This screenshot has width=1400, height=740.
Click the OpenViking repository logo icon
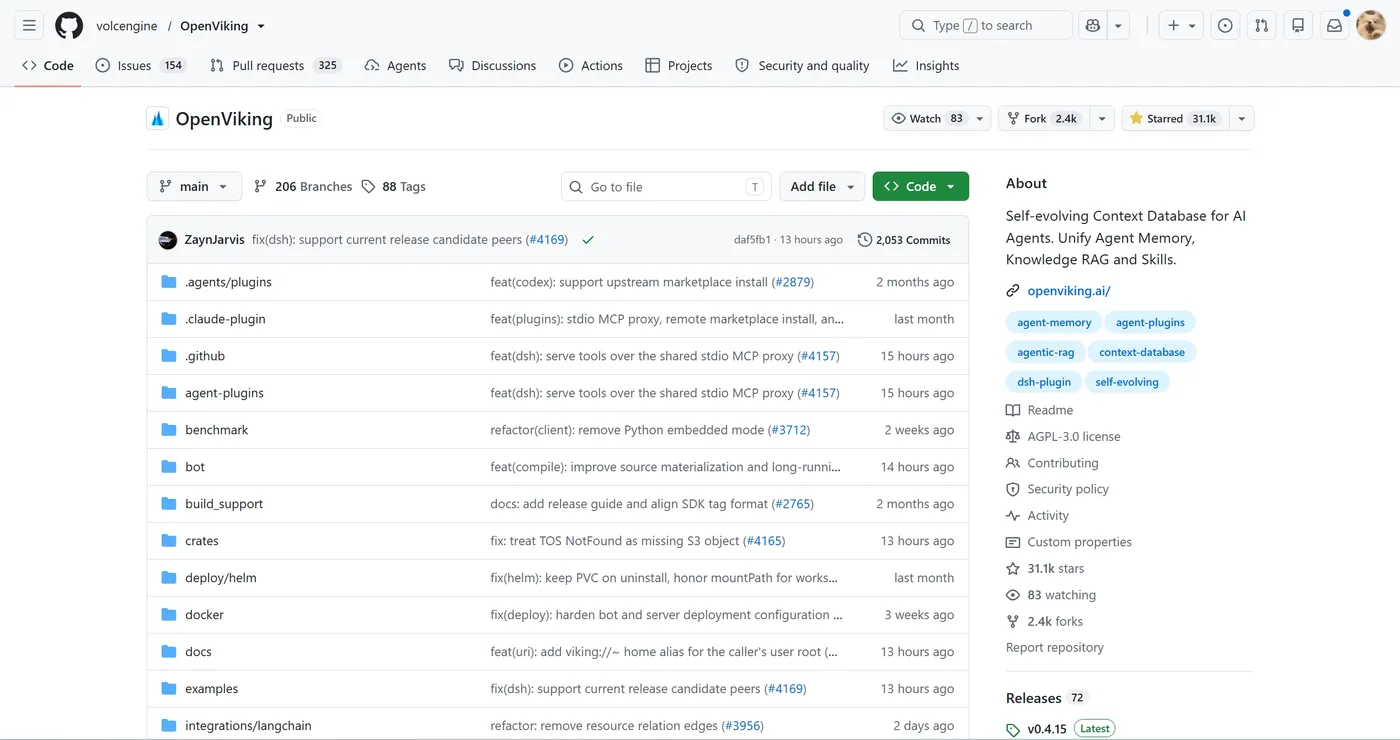tap(157, 118)
